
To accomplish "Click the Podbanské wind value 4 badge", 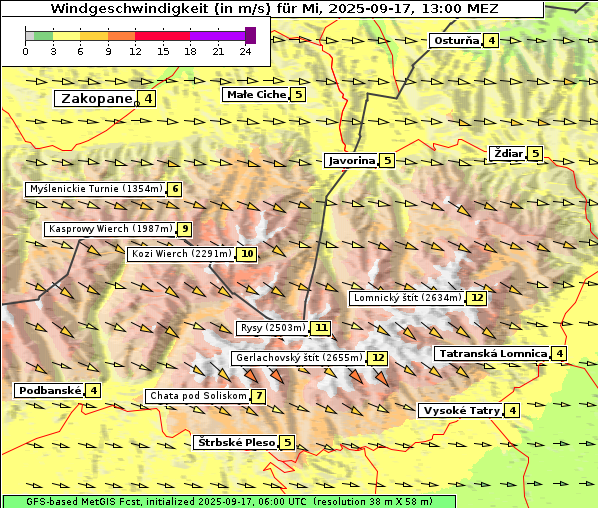I will point(93,391).
